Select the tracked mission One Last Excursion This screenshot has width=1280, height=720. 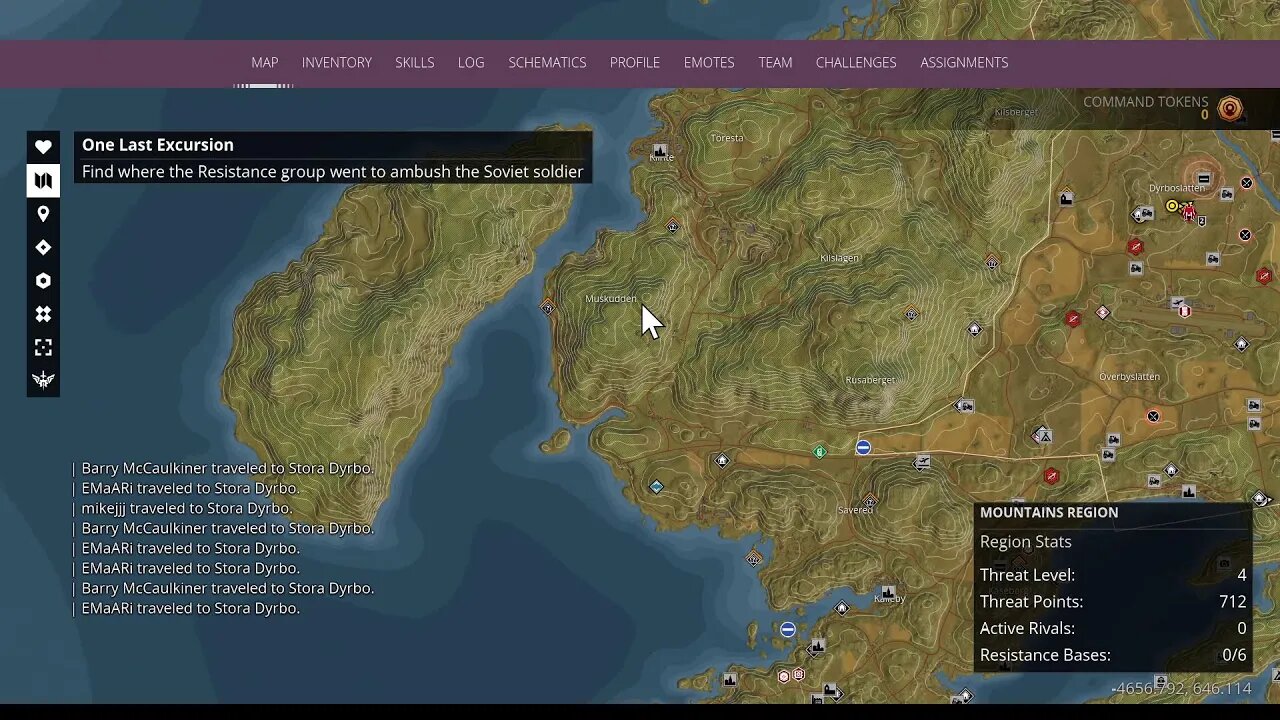pos(333,158)
